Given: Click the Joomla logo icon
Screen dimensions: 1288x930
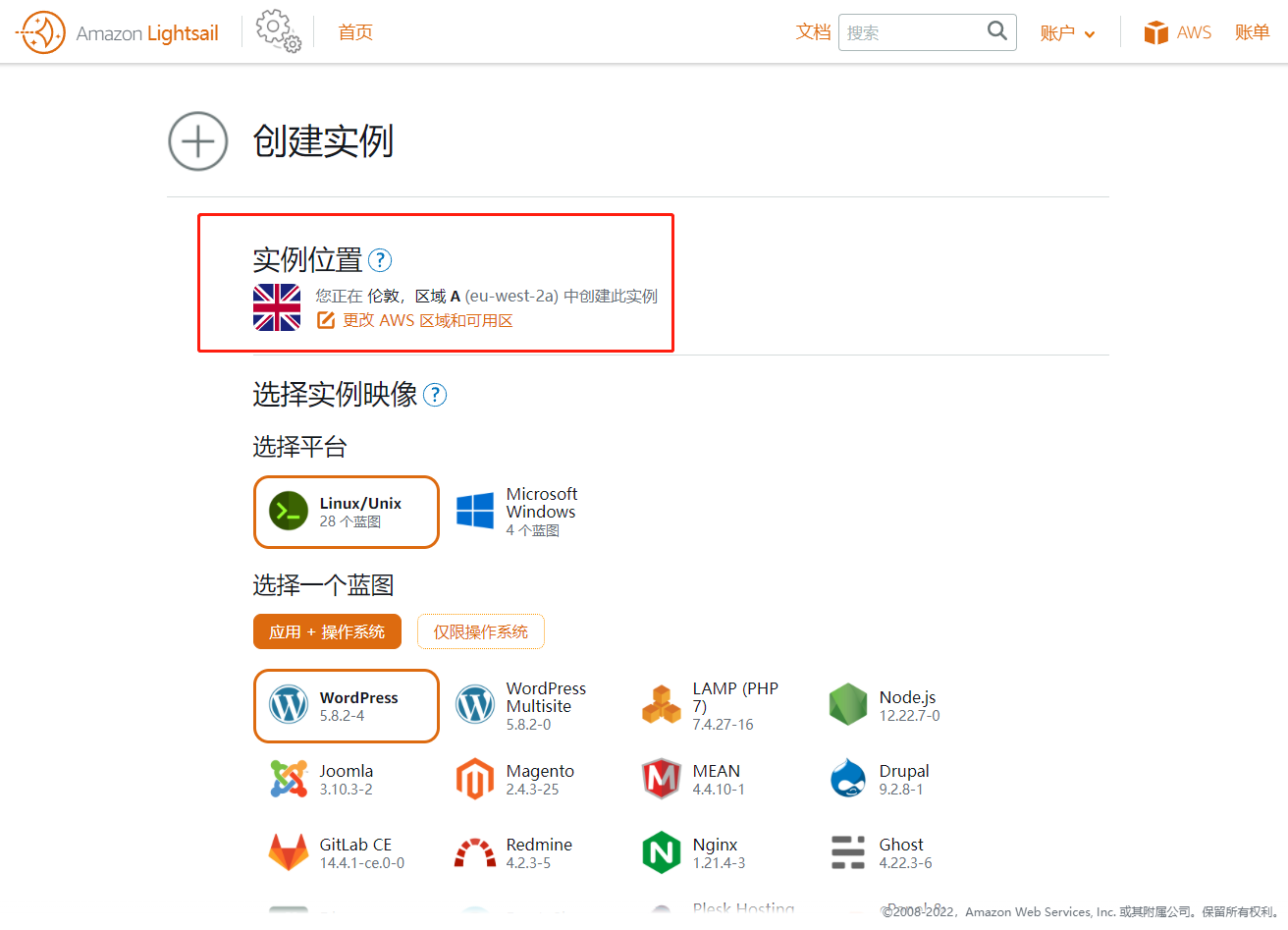Looking at the screenshot, I should click(289, 779).
